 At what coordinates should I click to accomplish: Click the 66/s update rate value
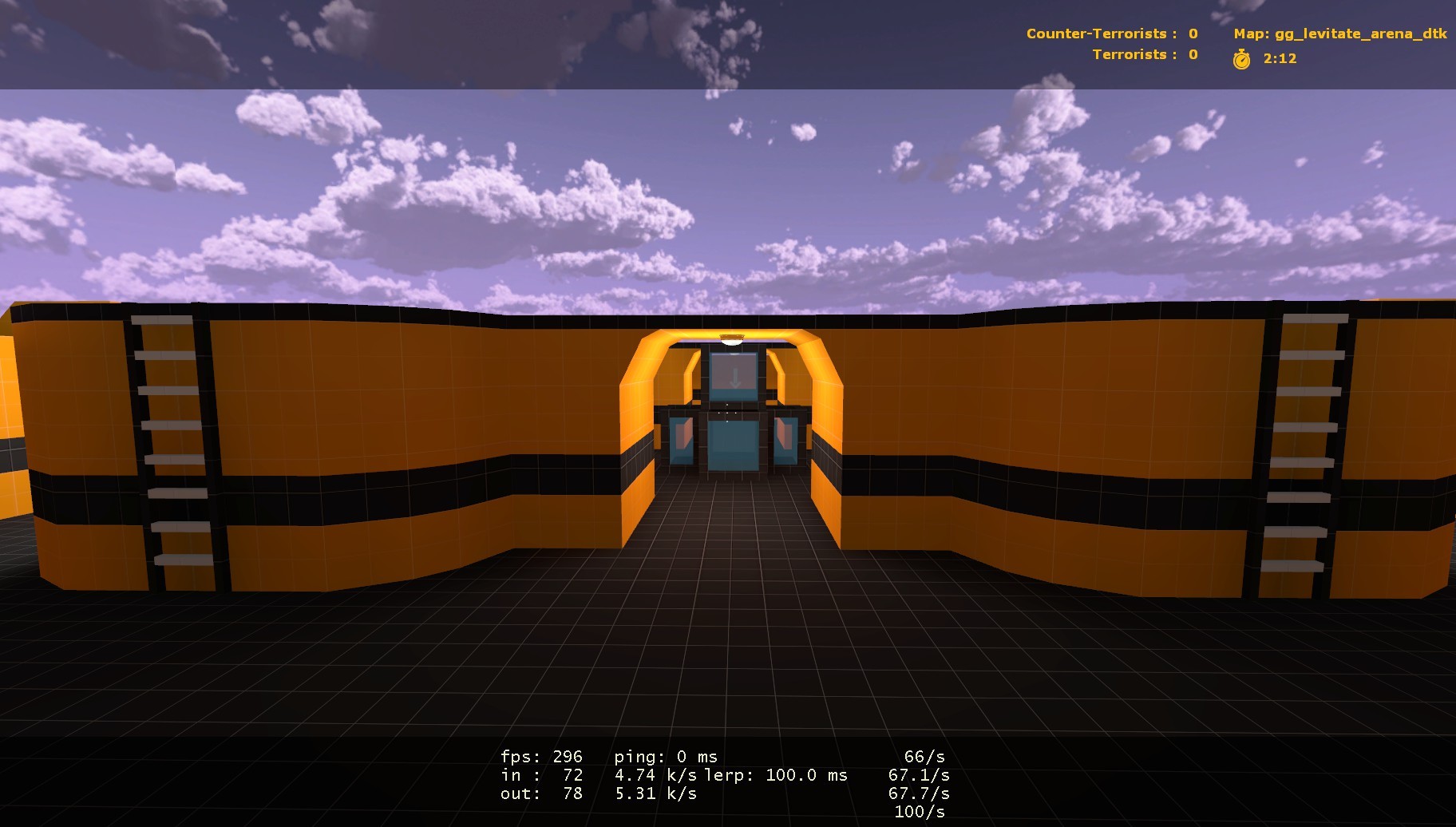(924, 757)
